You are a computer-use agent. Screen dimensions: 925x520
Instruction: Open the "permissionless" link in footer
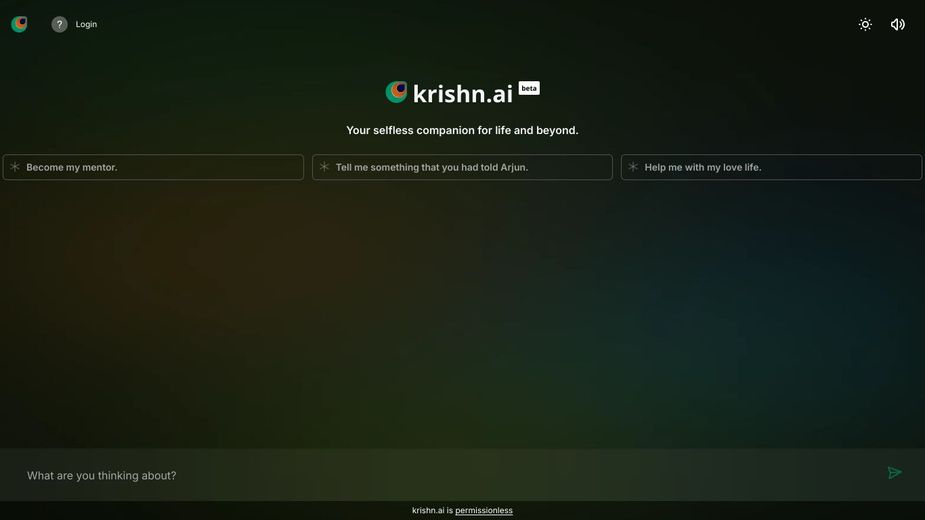tap(484, 510)
